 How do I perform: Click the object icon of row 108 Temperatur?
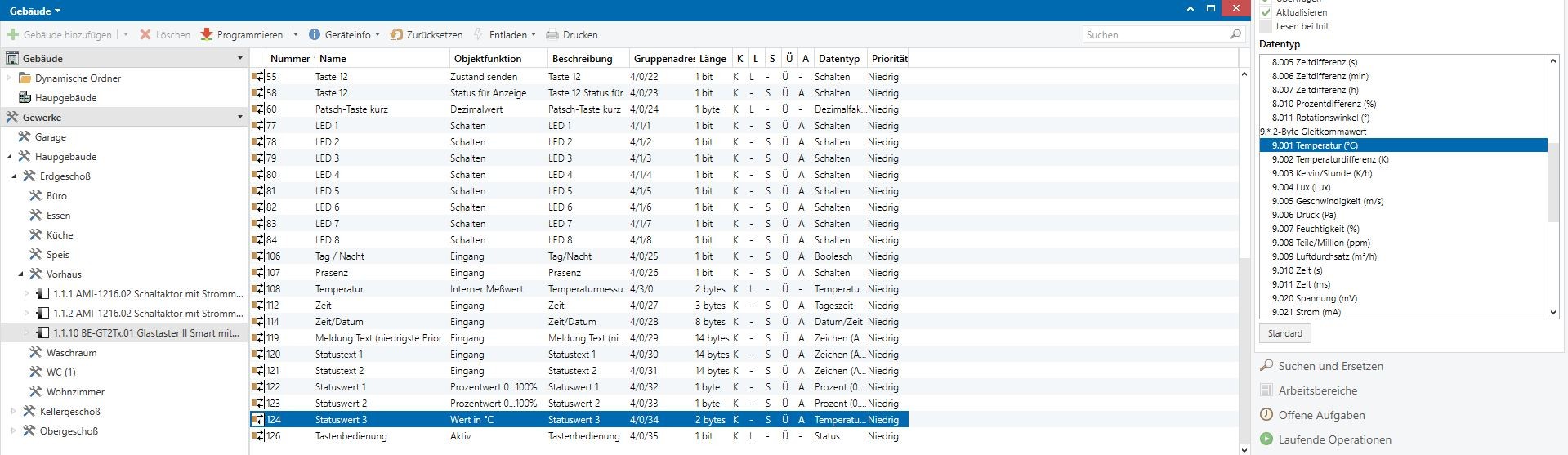(257, 289)
